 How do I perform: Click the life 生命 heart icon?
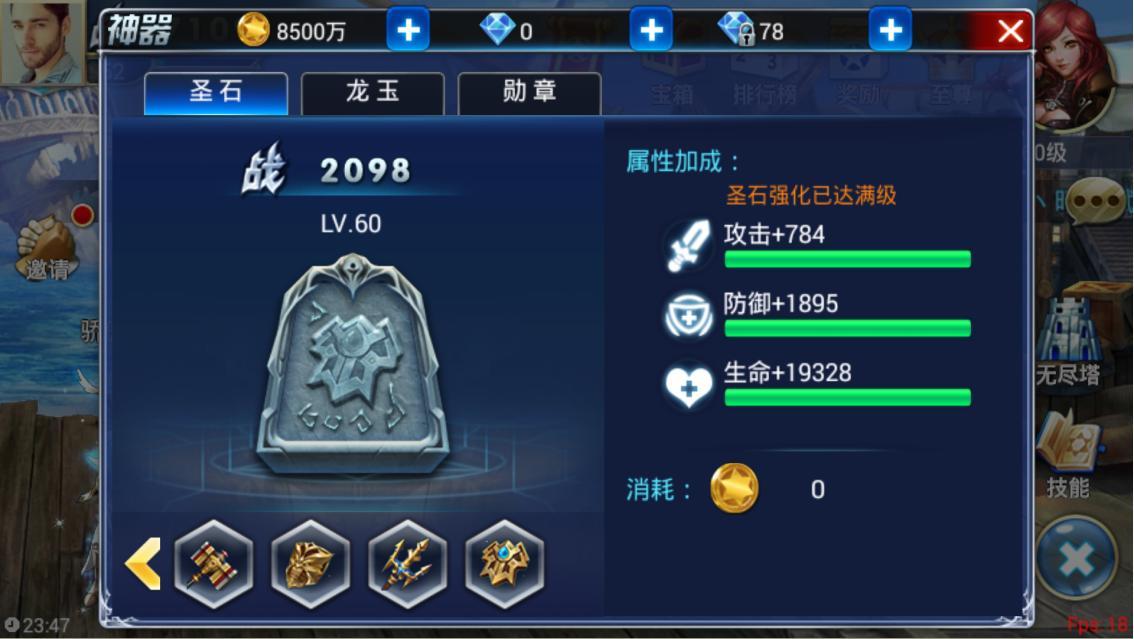pos(688,385)
